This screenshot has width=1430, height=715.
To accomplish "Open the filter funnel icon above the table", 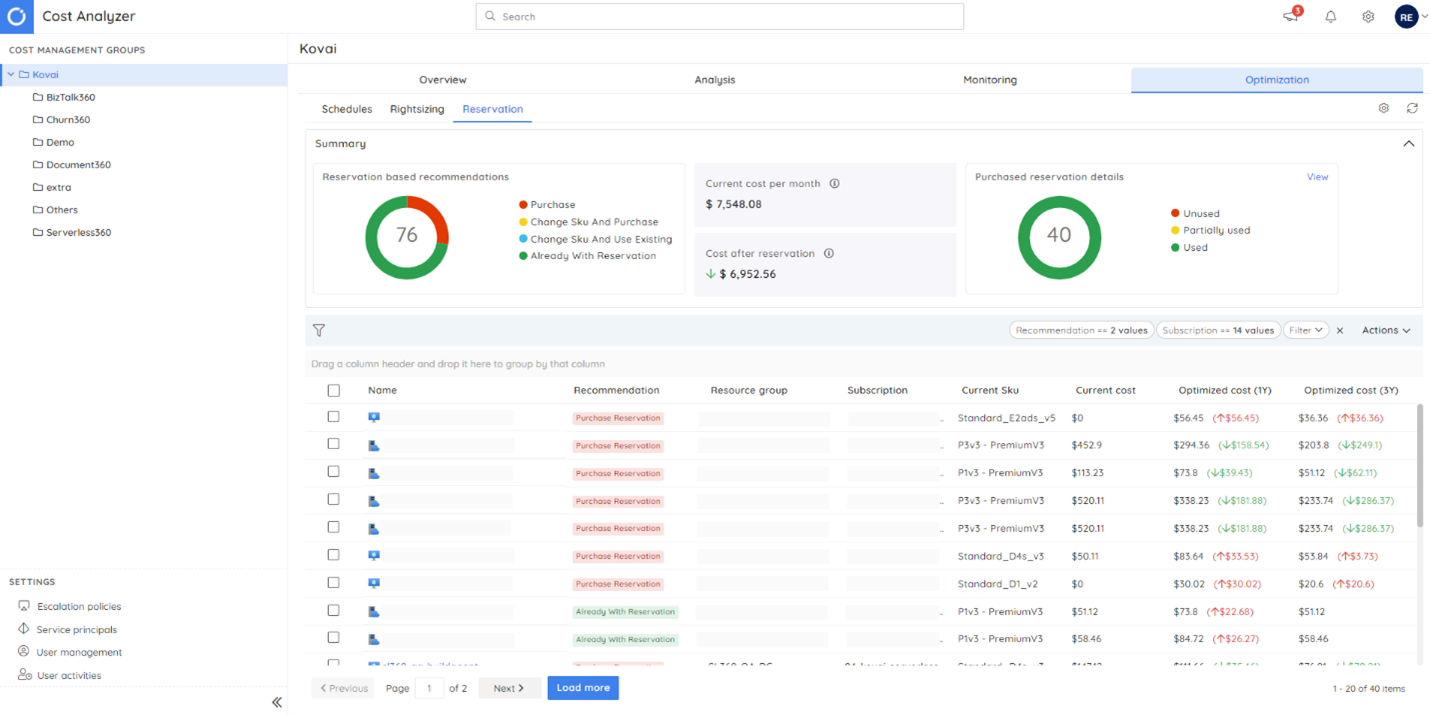I will pyautogui.click(x=319, y=329).
